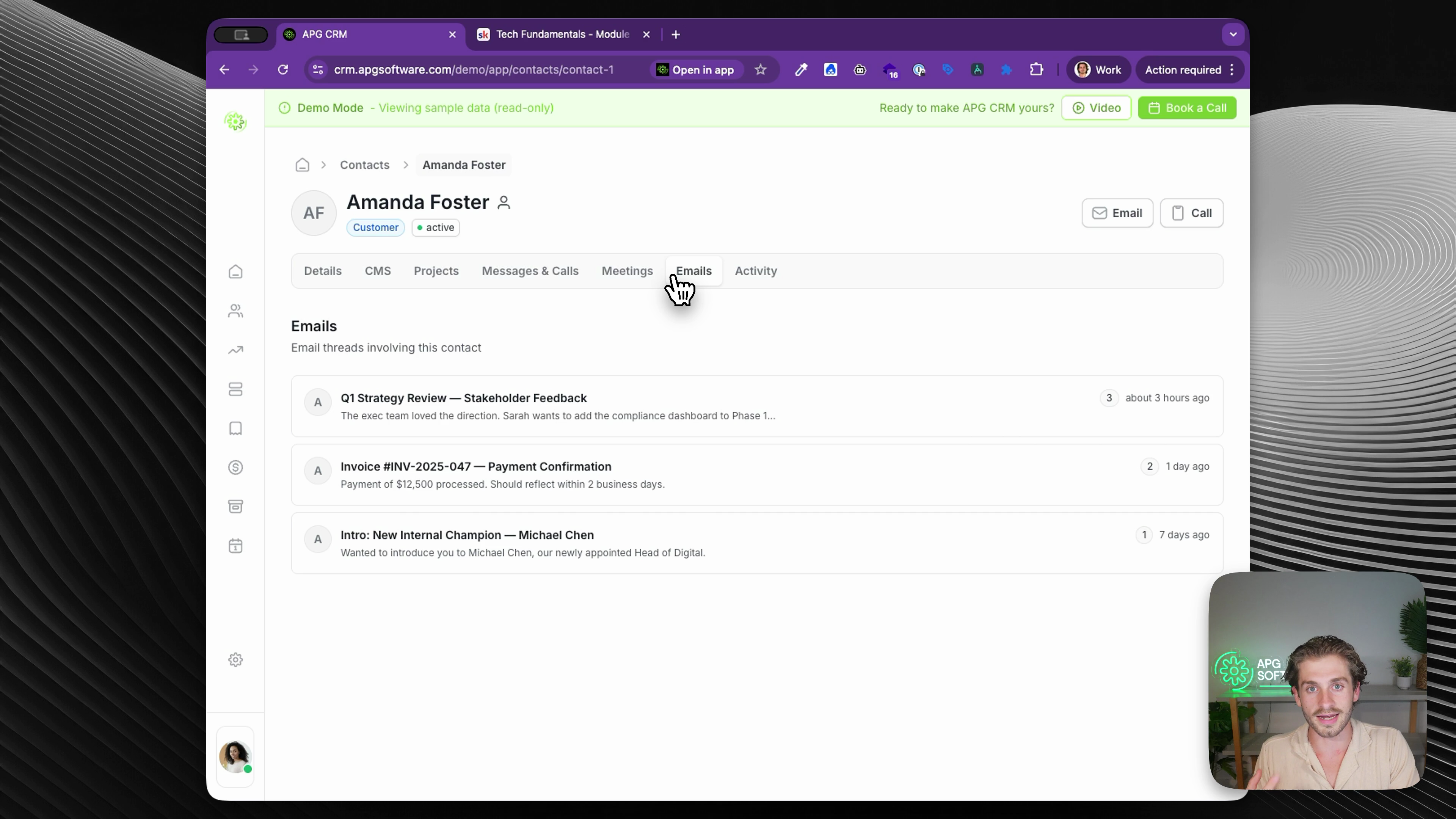Click the Book a Call button
The image size is (1456, 819).
[1187, 108]
